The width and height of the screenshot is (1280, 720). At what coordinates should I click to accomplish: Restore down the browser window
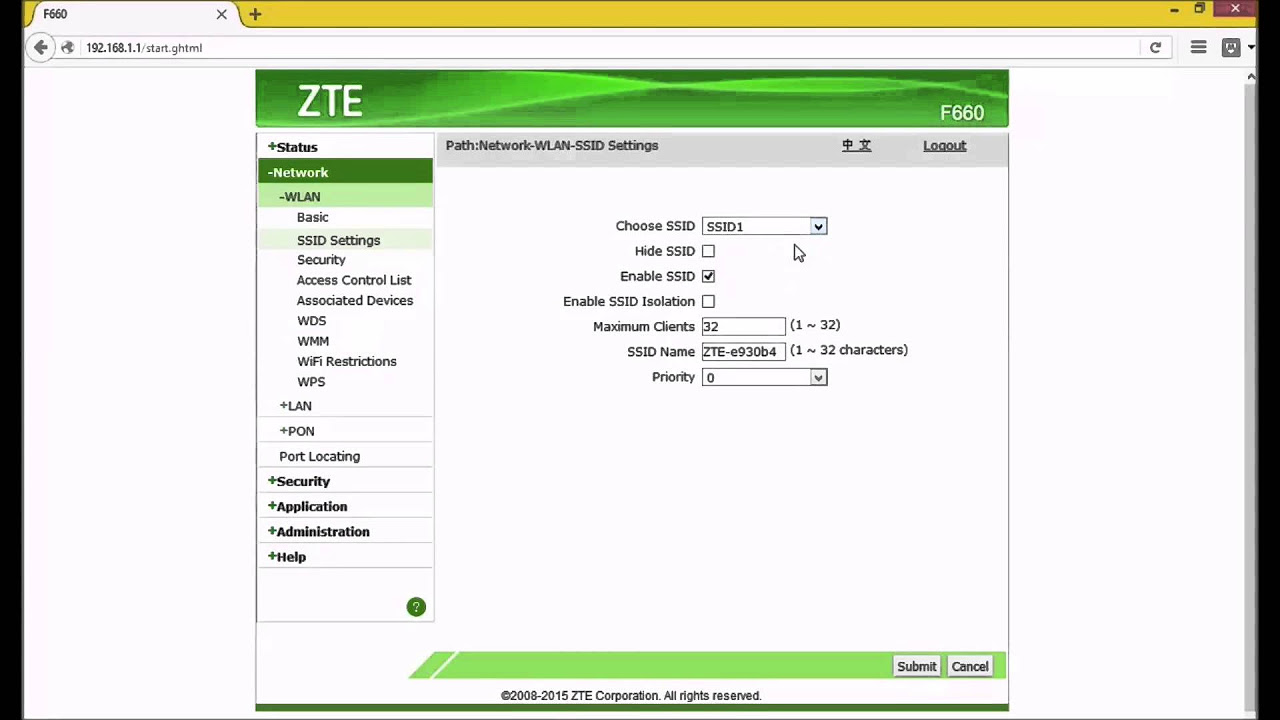[1200, 9]
